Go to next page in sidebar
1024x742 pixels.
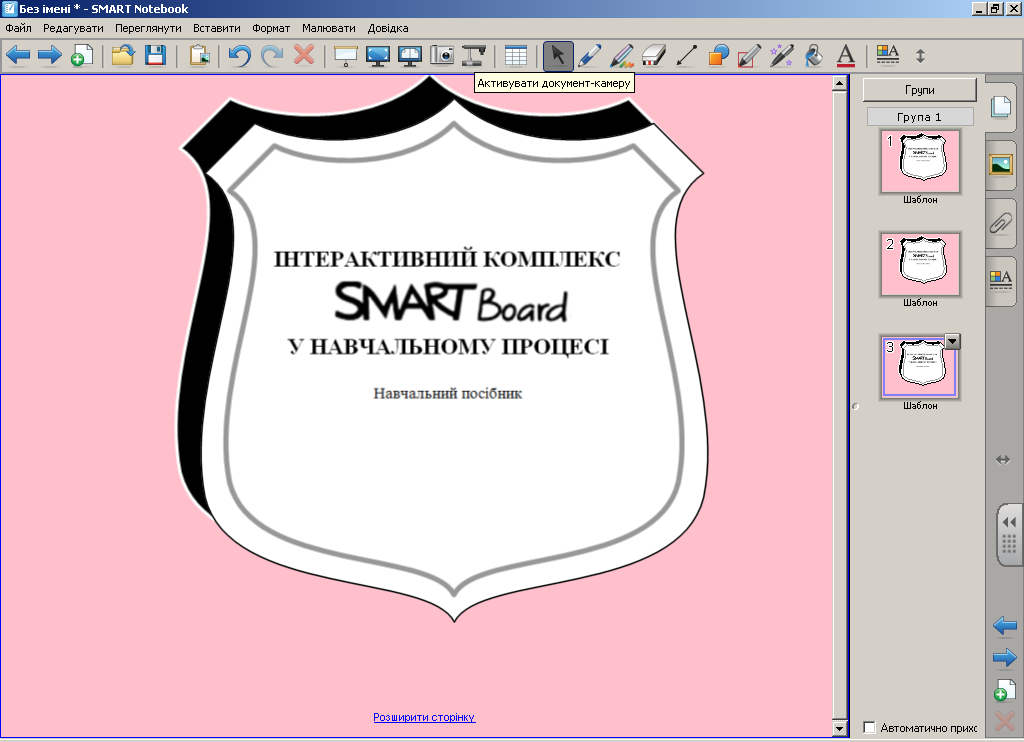pyautogui.click(x=1004, y=658)
